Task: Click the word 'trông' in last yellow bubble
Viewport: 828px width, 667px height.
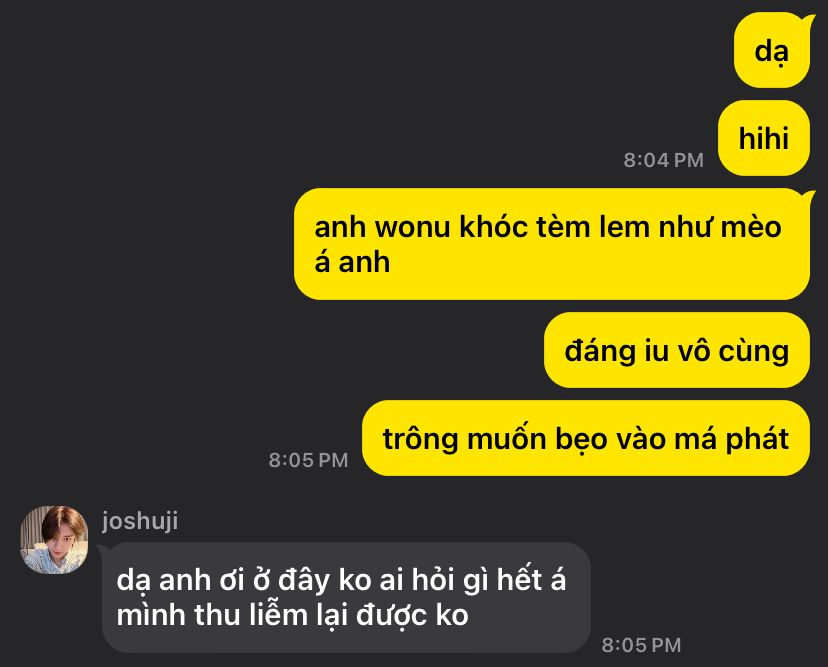Action: (x=420, y=440)
